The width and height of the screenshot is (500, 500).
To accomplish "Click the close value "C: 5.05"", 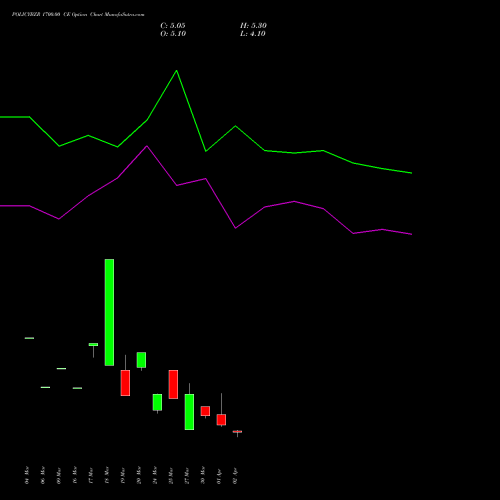I will point(173,26).
